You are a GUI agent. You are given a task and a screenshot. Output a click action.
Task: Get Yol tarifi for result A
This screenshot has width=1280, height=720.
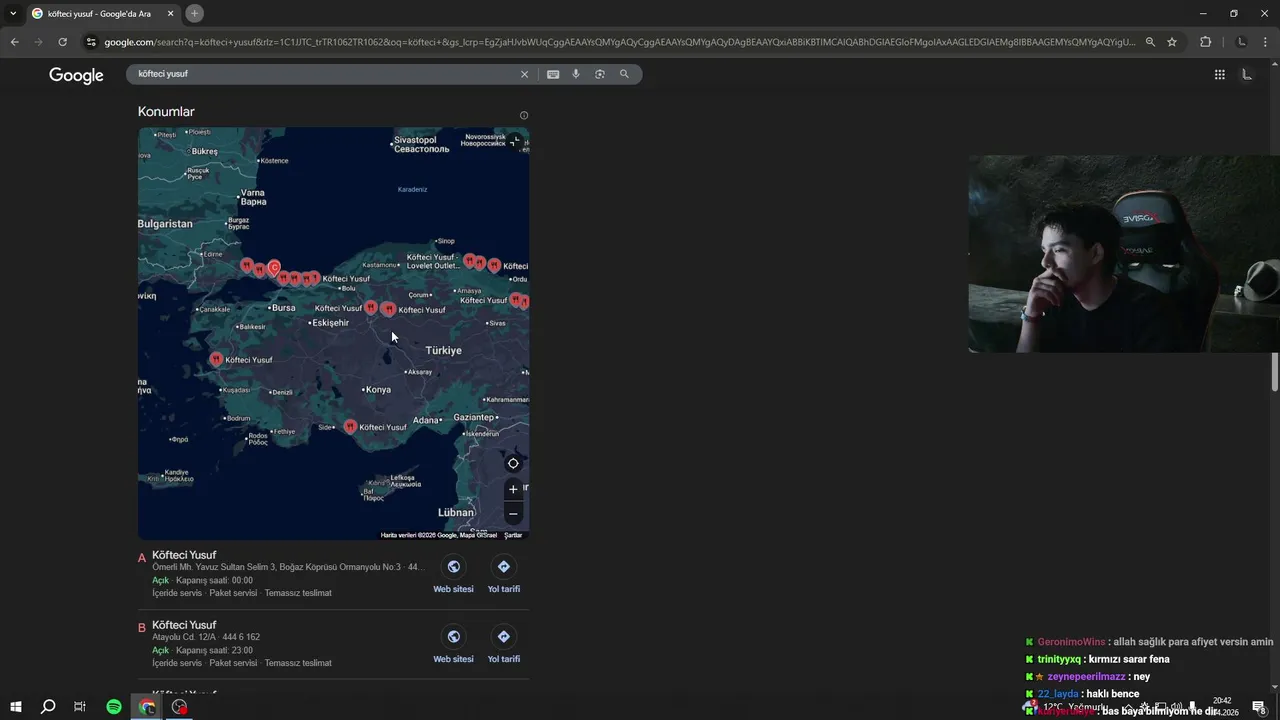(x=504, y=575)
